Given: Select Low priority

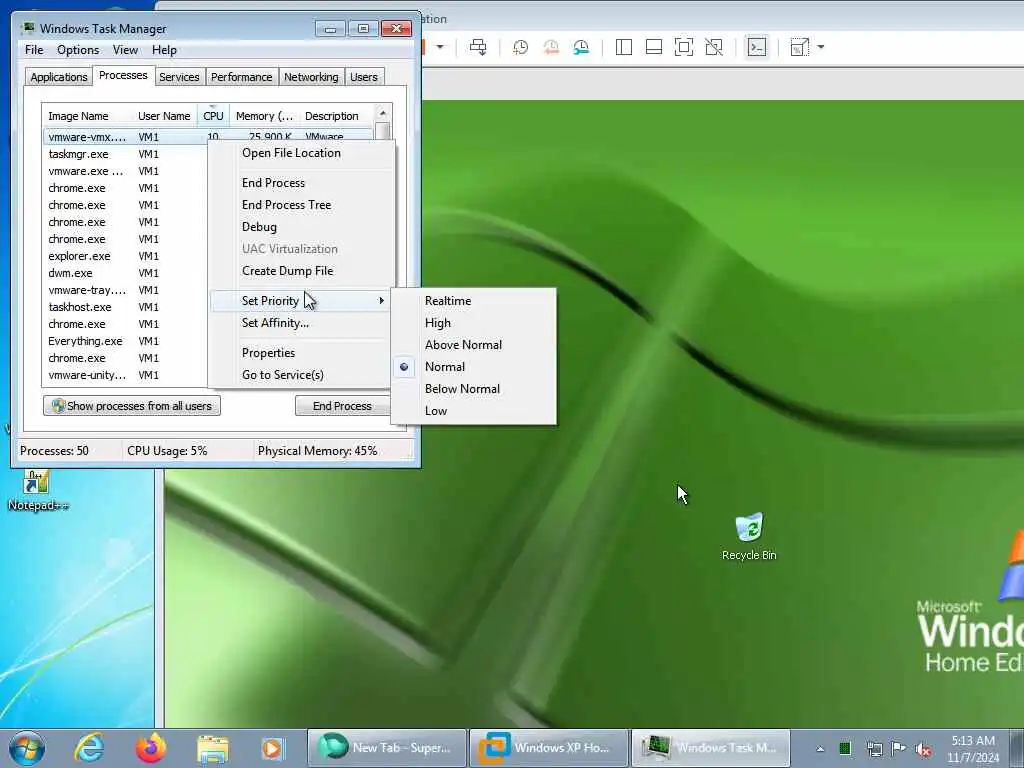Looking at the screenshot, I should (x=474, y=411).
